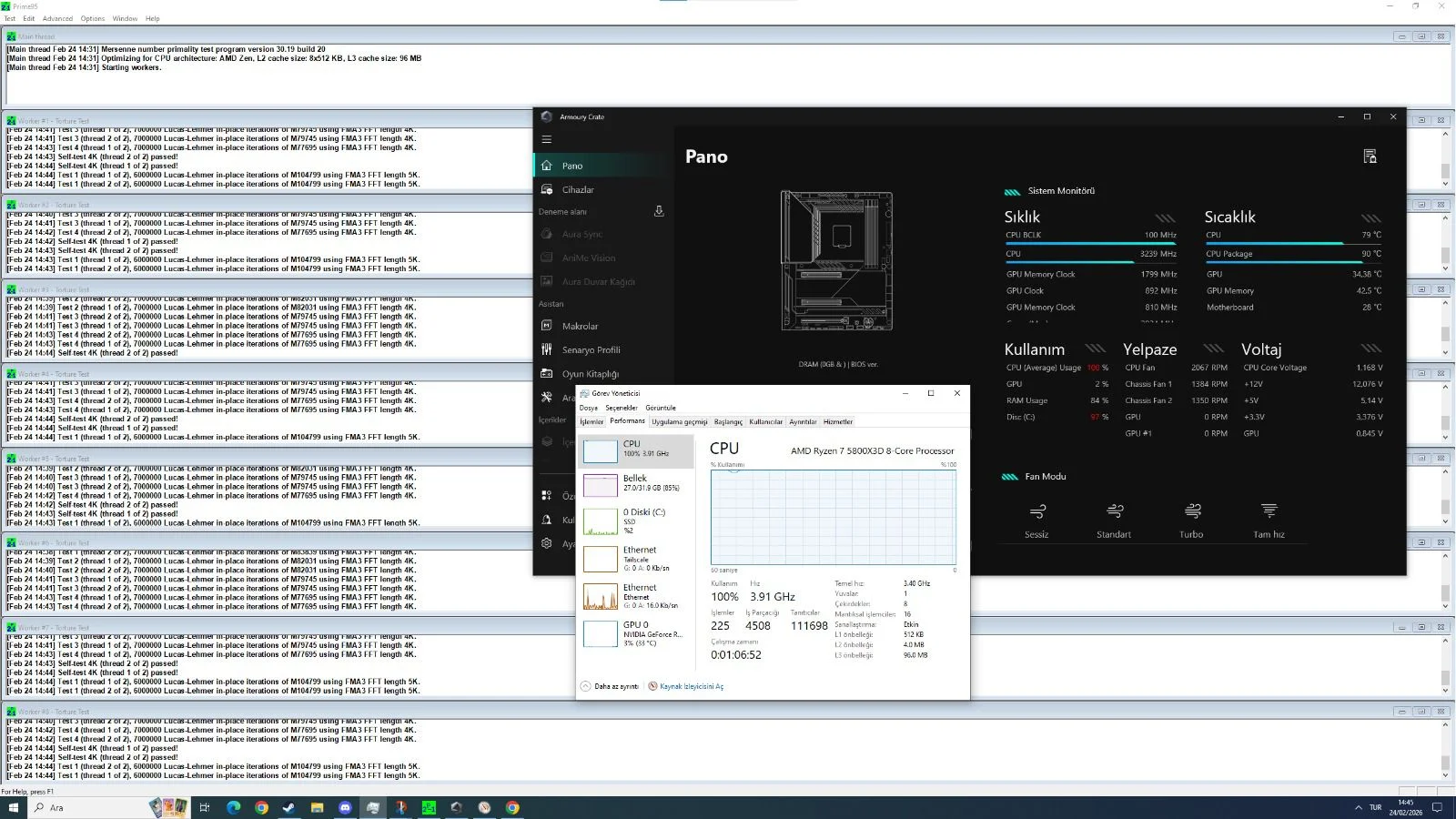Screen dimensions: 1456x819
Task: Open the Armoury Crate hamburger menu
Action: tap(547, 139)
